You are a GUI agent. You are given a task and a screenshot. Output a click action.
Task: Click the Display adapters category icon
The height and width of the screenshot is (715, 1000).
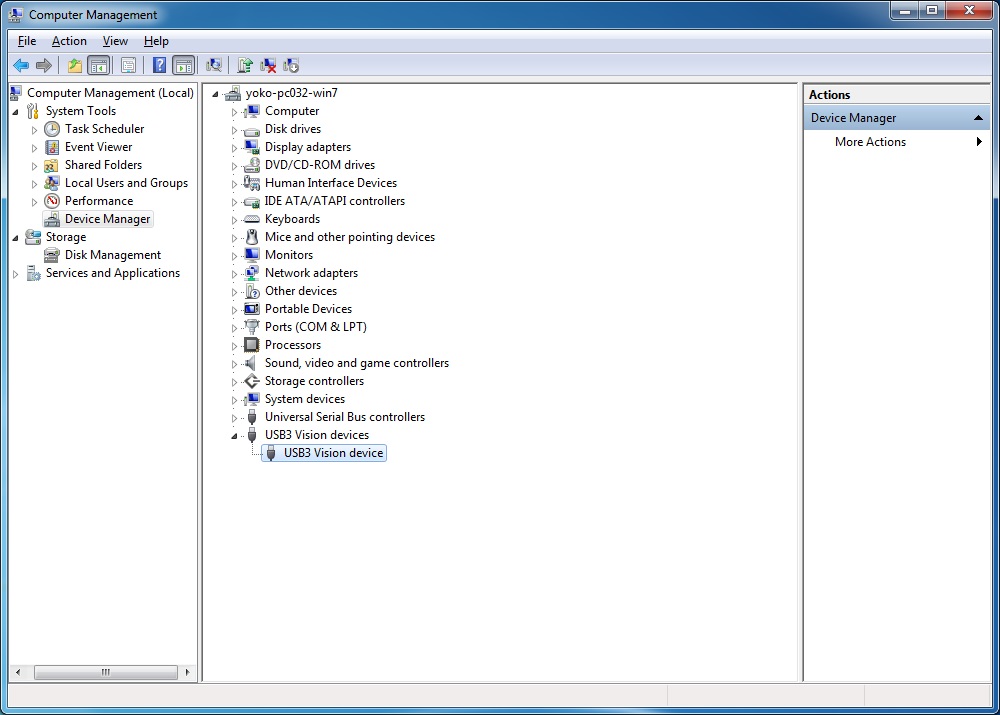[x=253, y=147]
